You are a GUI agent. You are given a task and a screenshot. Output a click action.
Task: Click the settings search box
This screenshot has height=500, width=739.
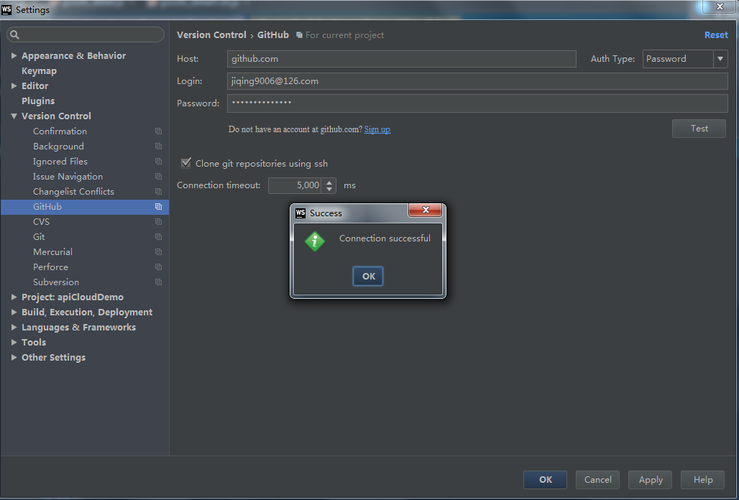(85, 34)
